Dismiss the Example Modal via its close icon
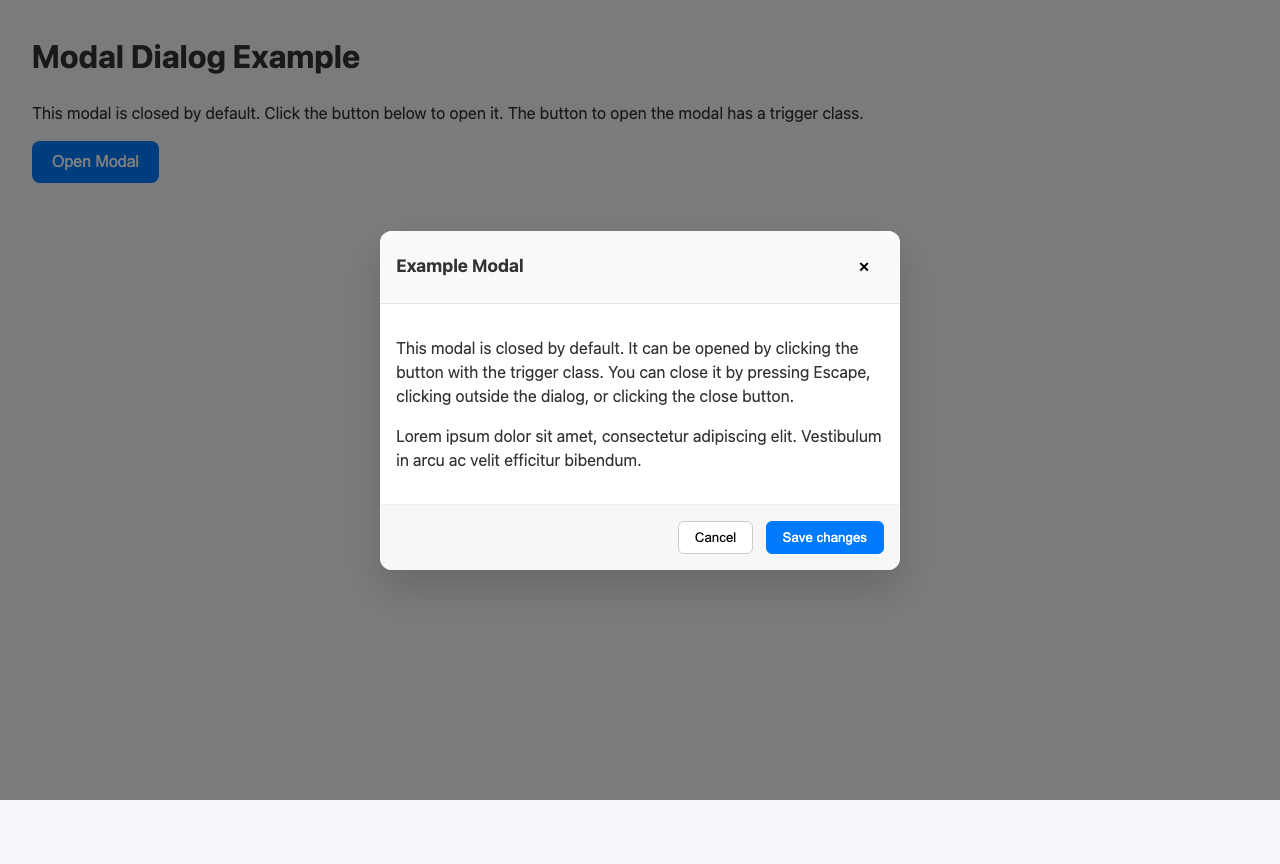The image size is (1280, 864). [863, 267]
